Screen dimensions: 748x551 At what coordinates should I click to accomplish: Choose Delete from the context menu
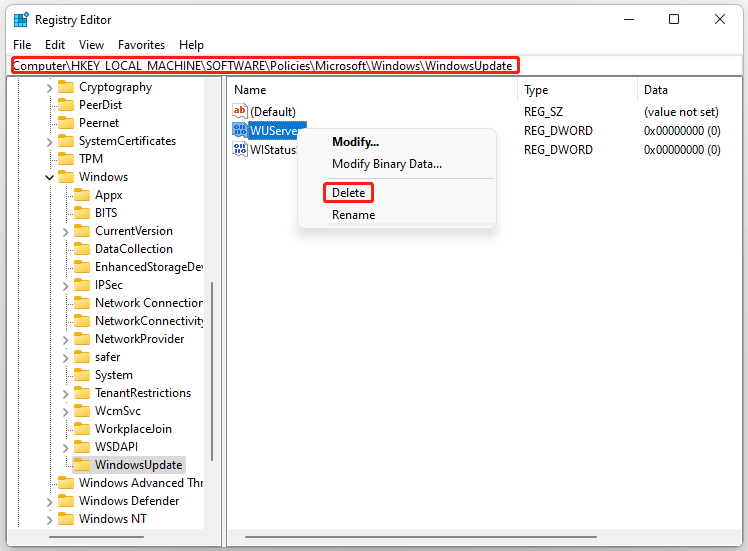pos(349,193)
